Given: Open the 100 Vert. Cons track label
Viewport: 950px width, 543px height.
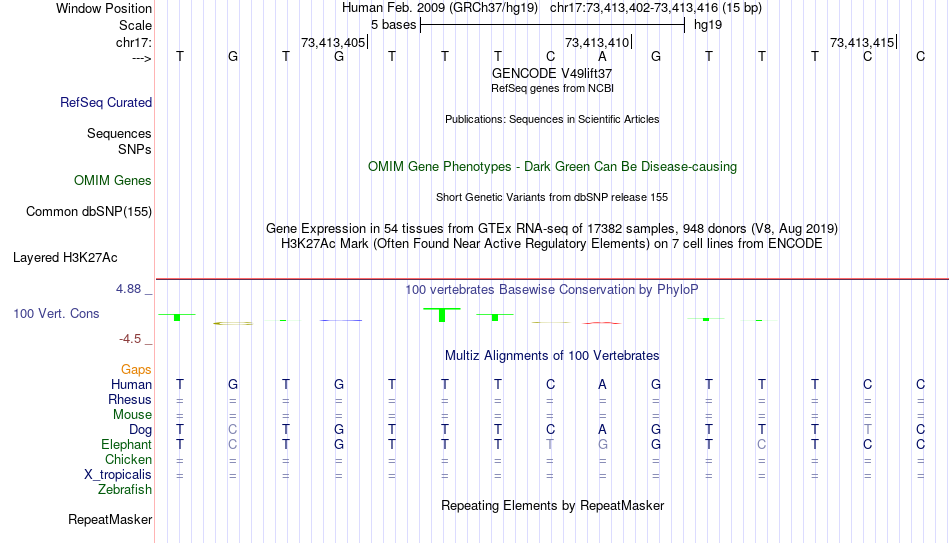Looking at the screenshot, I should [56, 313].
